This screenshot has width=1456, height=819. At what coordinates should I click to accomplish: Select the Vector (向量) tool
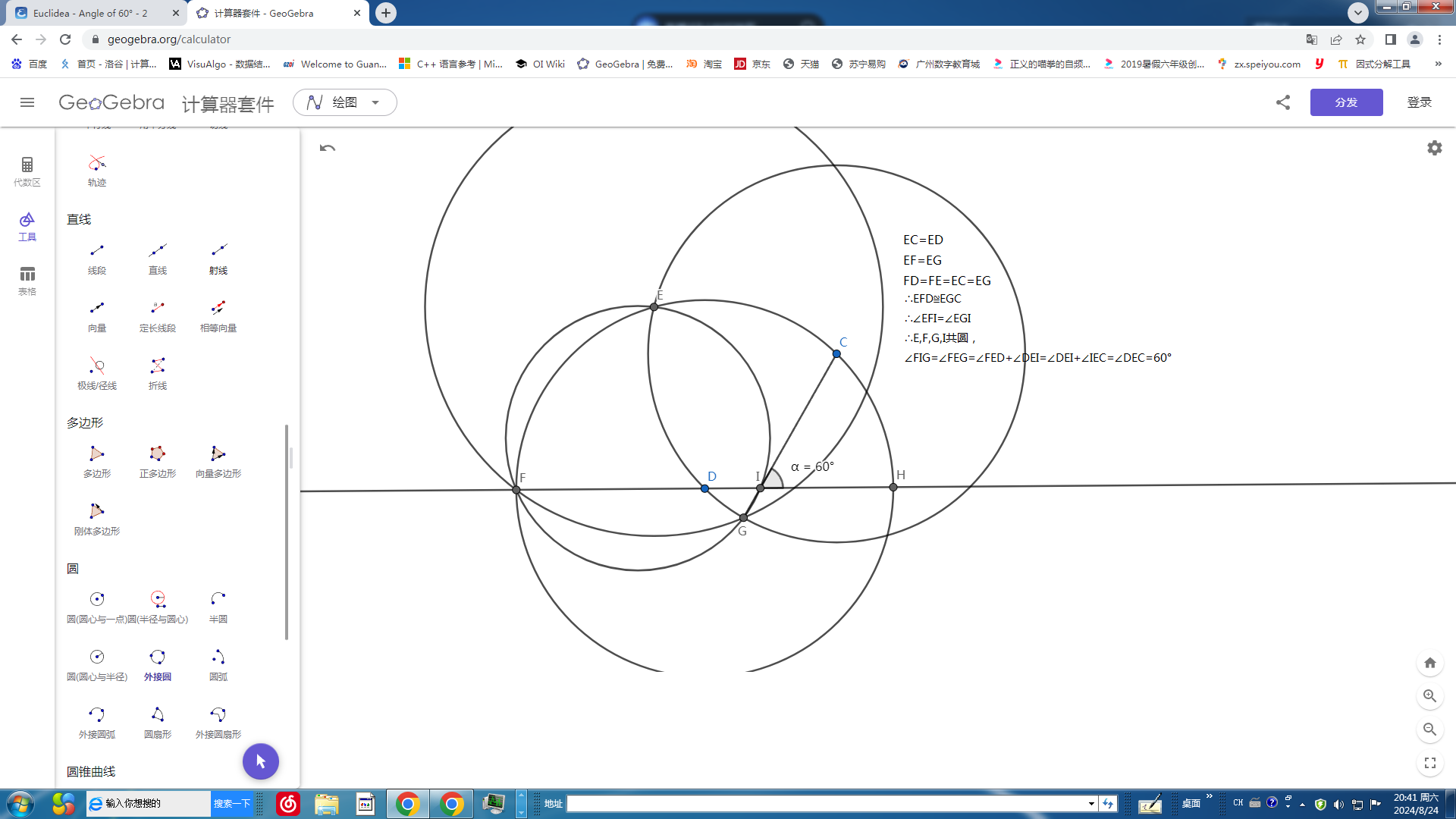(x=97, y=315)
